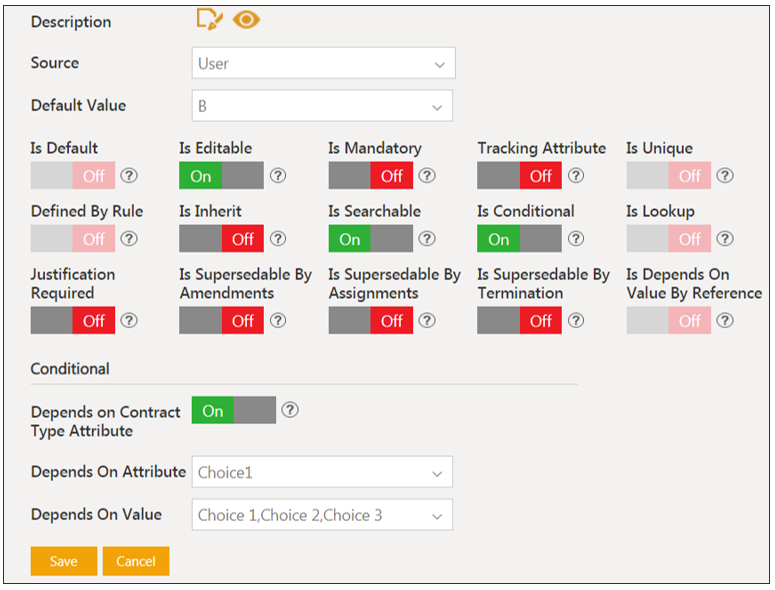Show help for Justification Required
Screen dimensions: 775x590
pos(129,321)
